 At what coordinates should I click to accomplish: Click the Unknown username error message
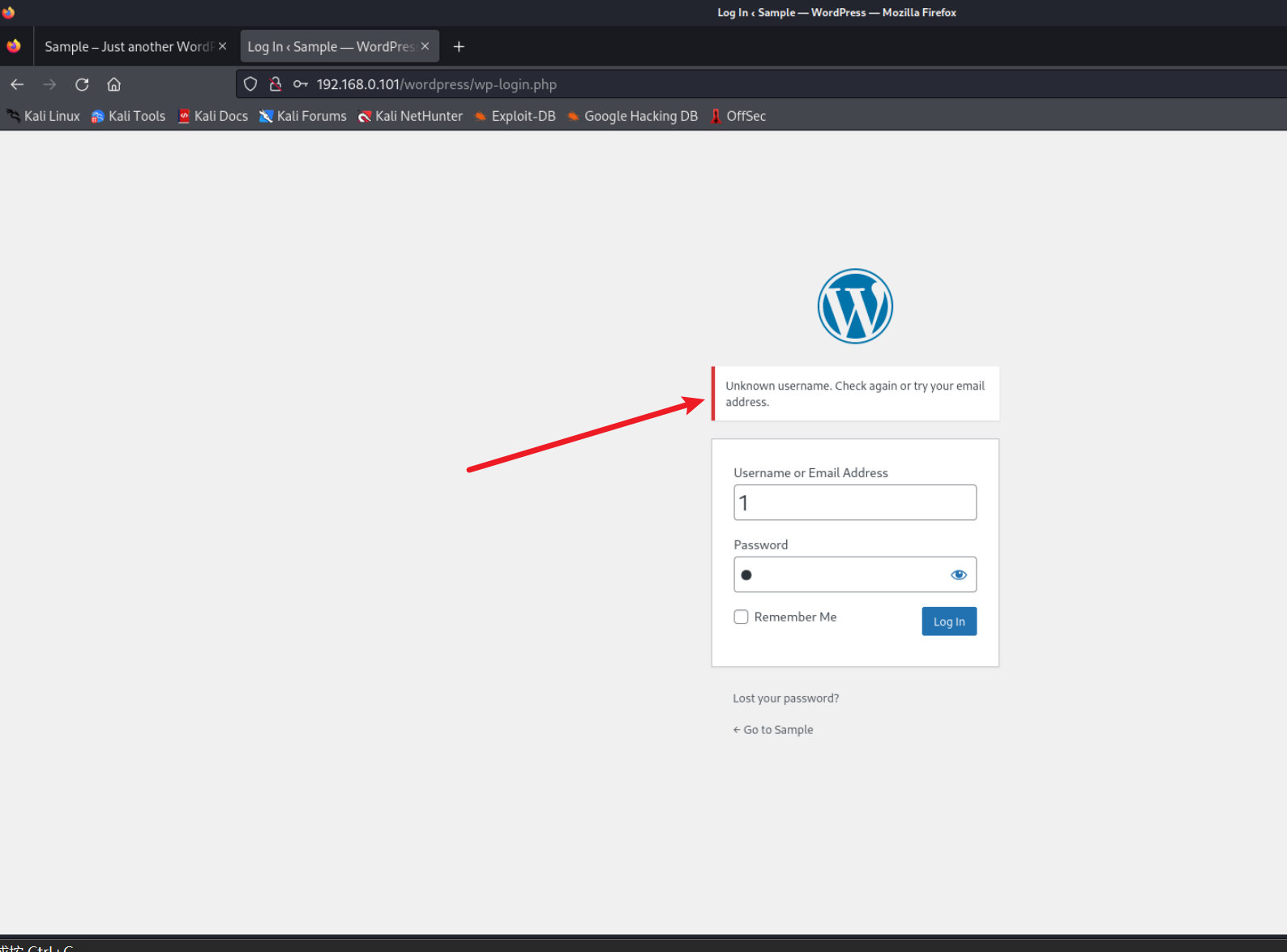(855, 394)
